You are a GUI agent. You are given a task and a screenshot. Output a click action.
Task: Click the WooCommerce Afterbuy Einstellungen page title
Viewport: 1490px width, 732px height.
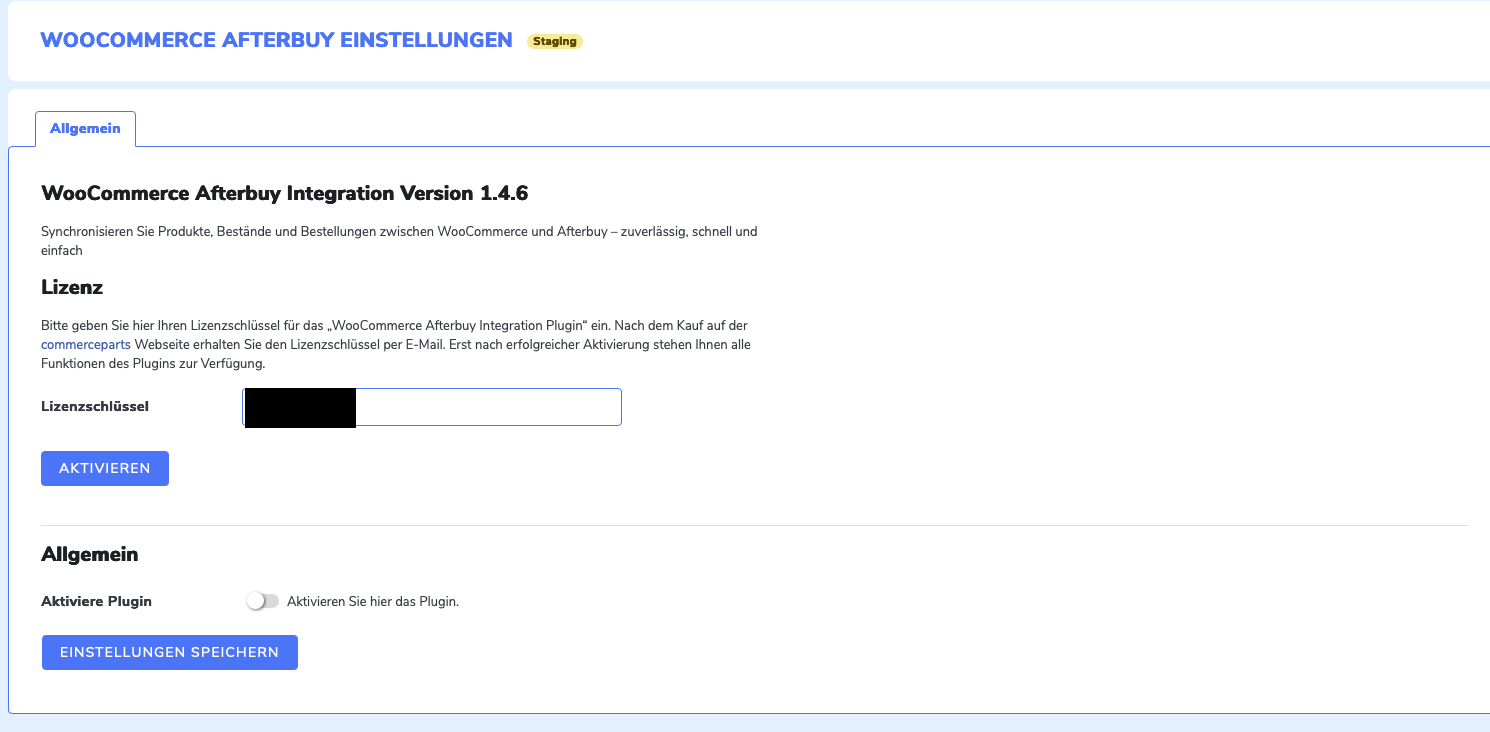click(276, 40)
